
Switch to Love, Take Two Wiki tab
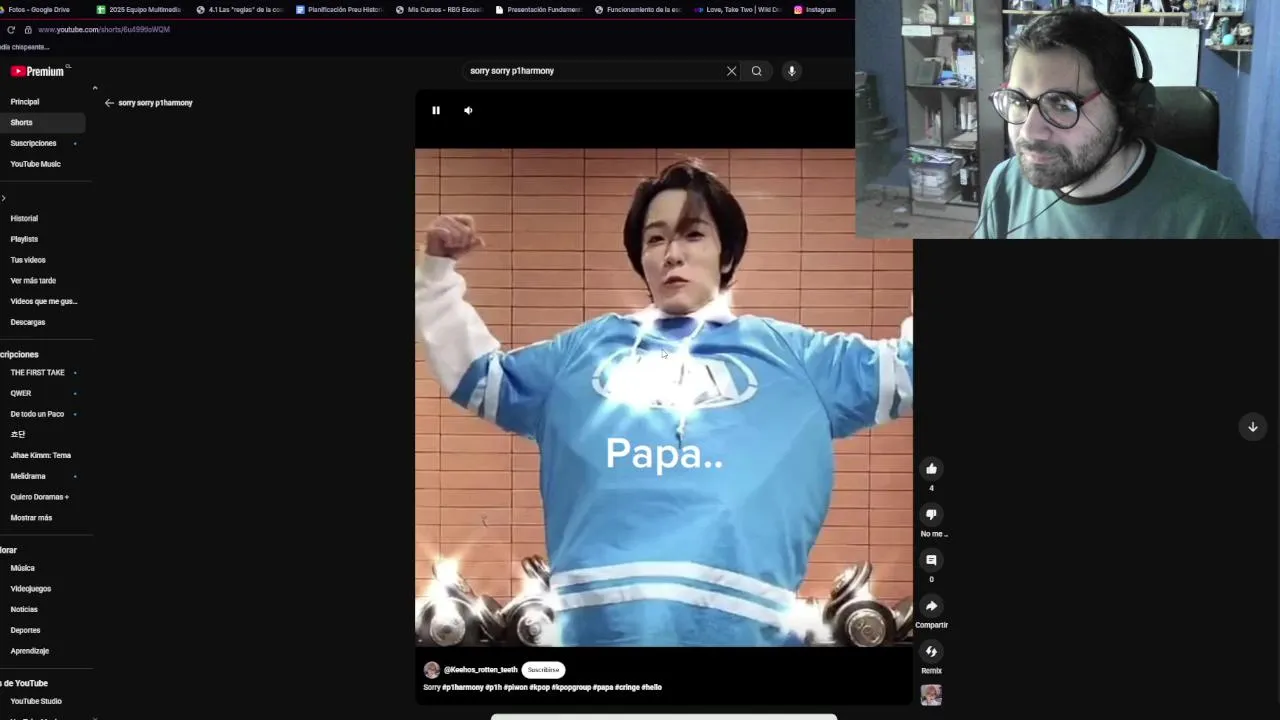point(738,9)
